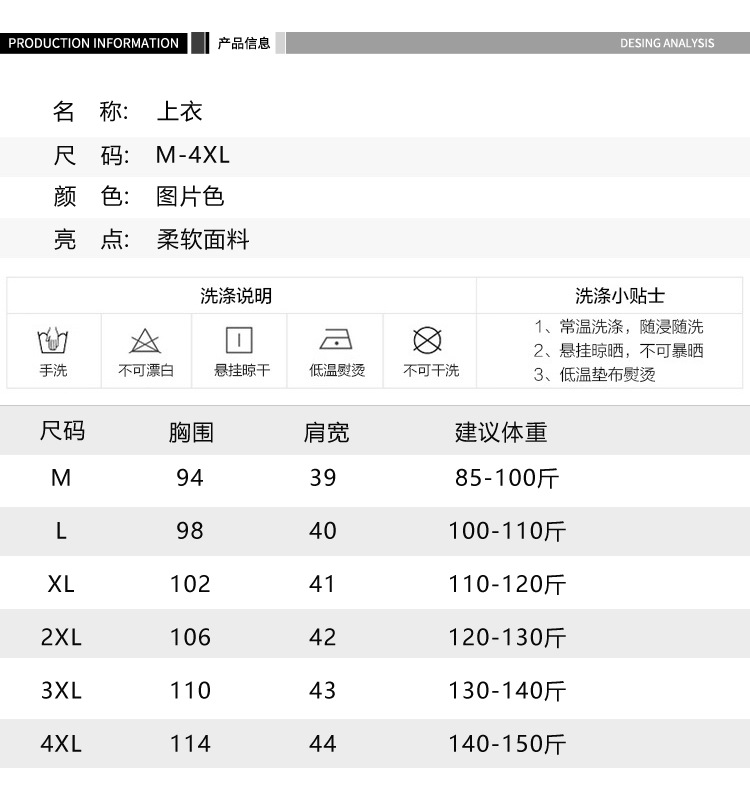Click the size XL row label
This screenshot has width=750, height=806.
[x=61, y=584]
